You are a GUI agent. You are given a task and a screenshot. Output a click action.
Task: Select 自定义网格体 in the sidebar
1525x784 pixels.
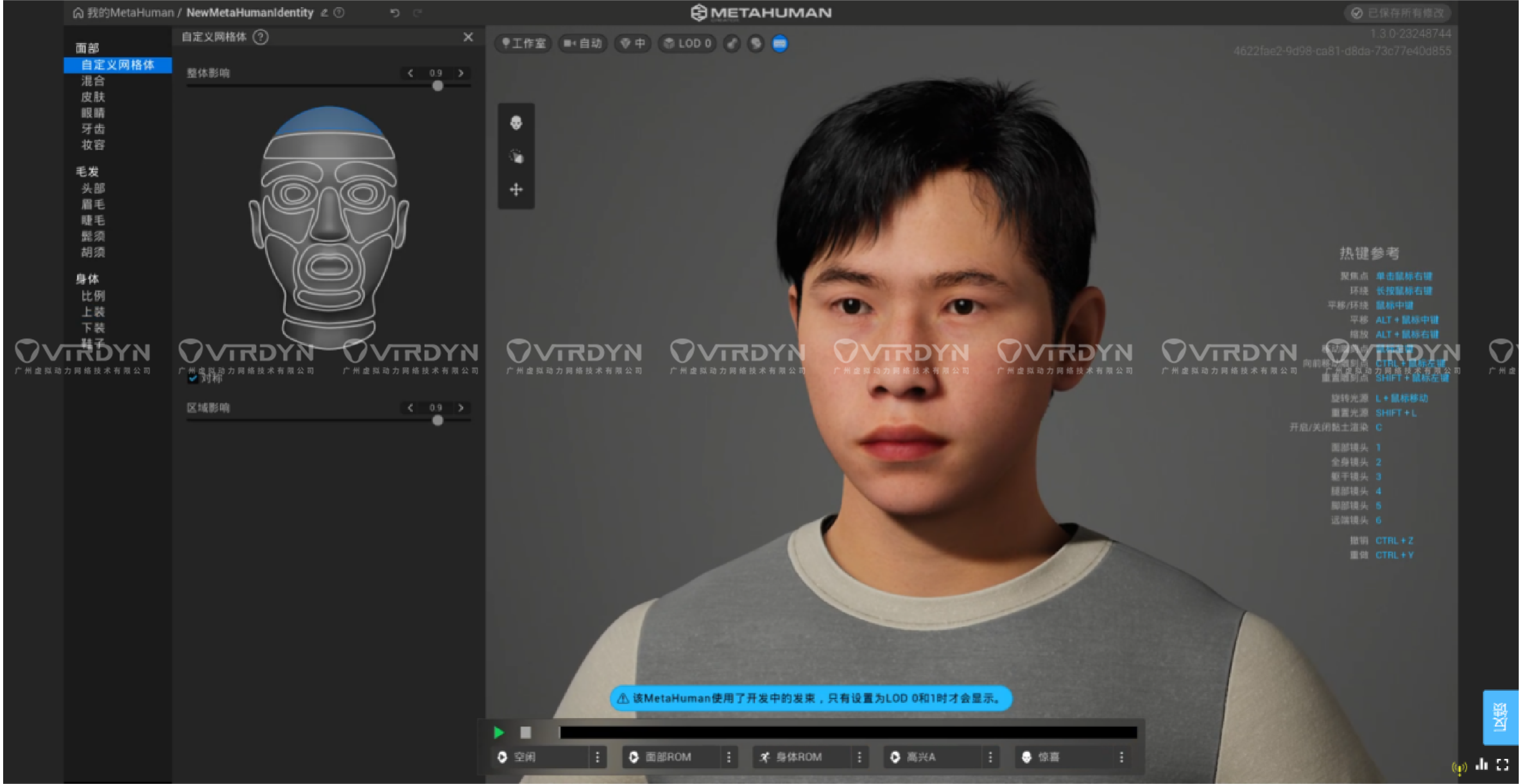pyautogui.click(x=118, y=65)
